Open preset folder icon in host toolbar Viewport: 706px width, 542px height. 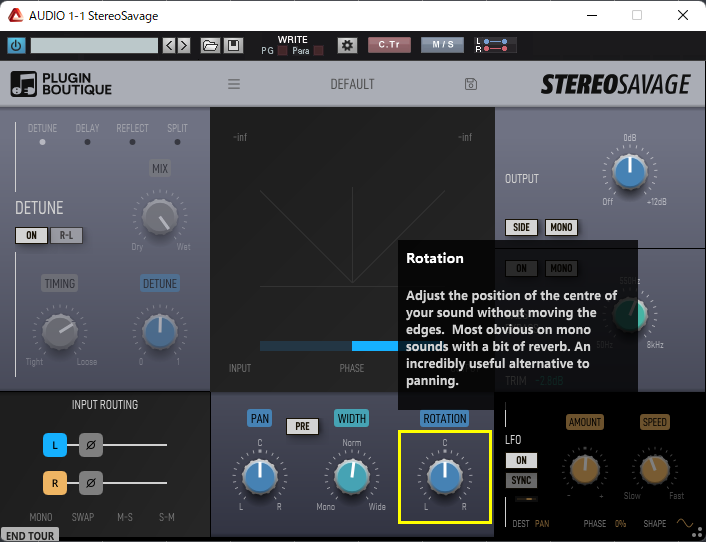[x=210, y=45]
